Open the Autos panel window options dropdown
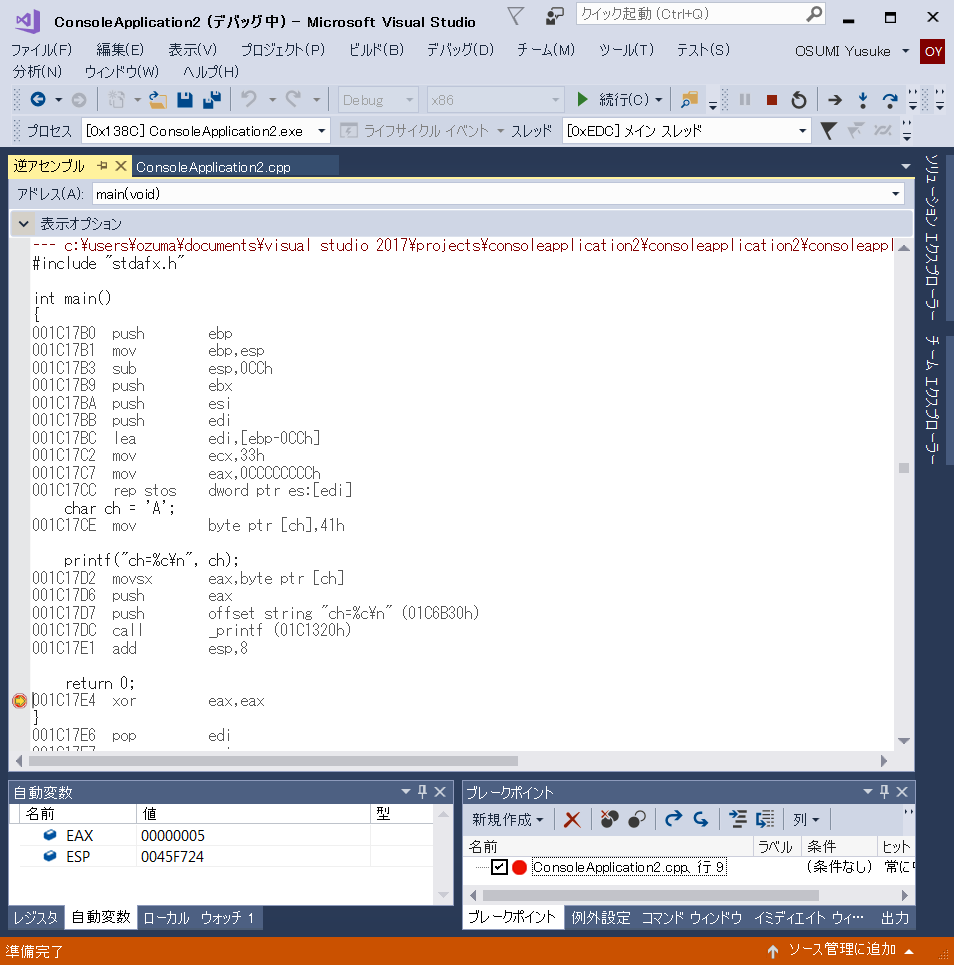This screenshot has height=965, width=954. pyautogui.click(x=406, y=792)
